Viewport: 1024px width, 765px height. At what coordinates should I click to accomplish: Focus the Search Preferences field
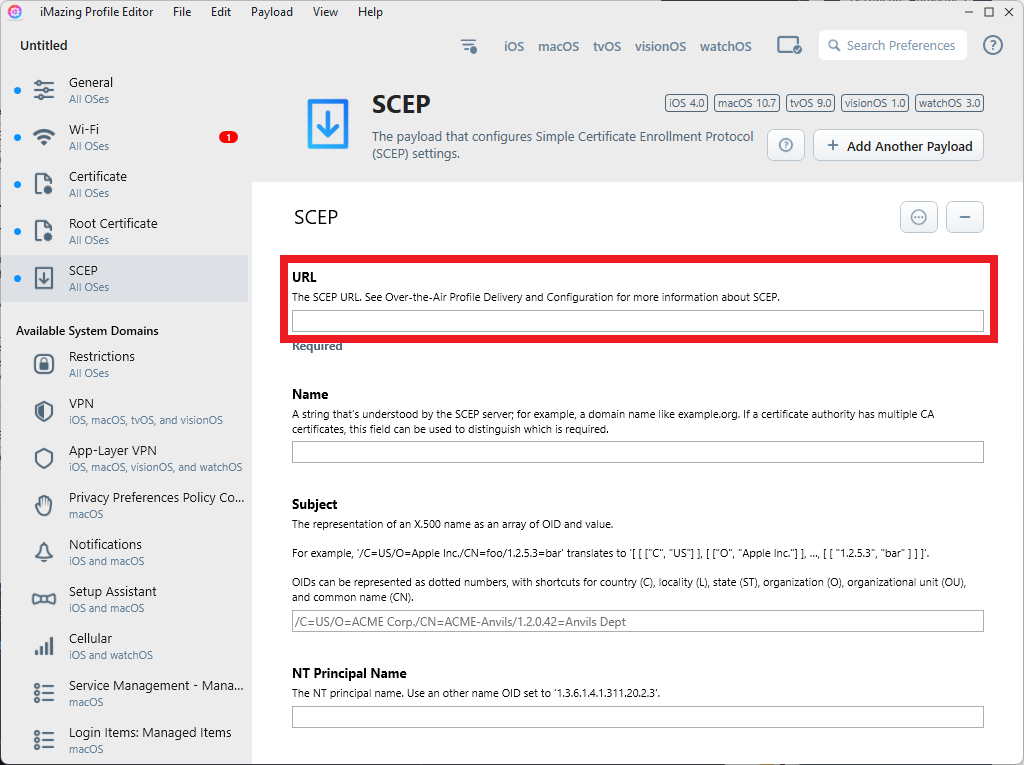[893, 45]
